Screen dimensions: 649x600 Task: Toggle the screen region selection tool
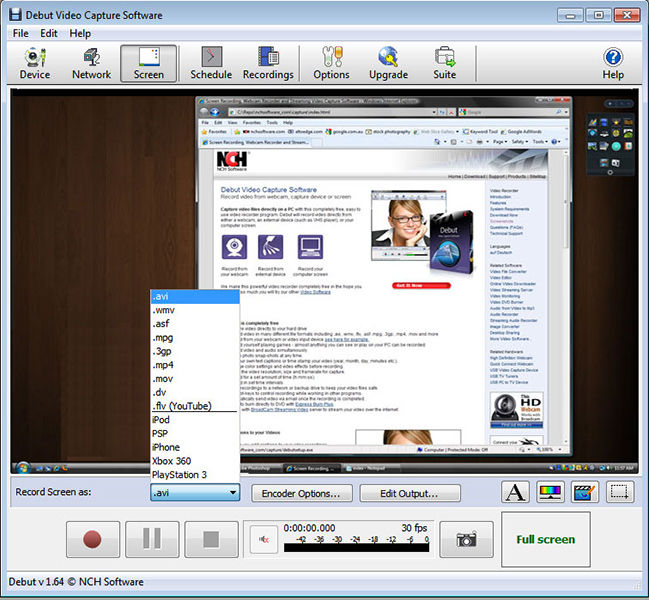[x=620, y=492]
